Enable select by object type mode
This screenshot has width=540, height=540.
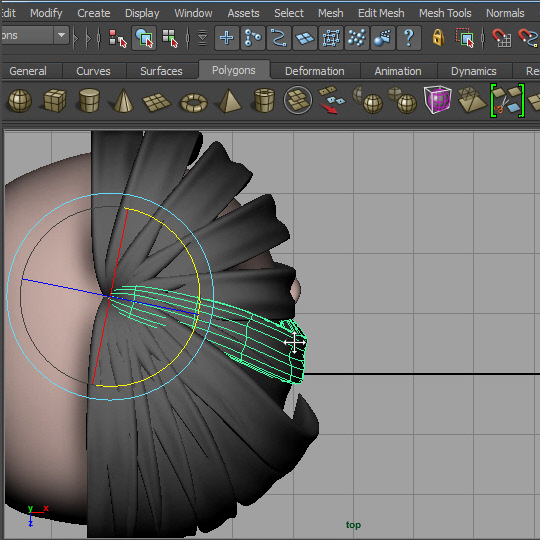point(144,38)
